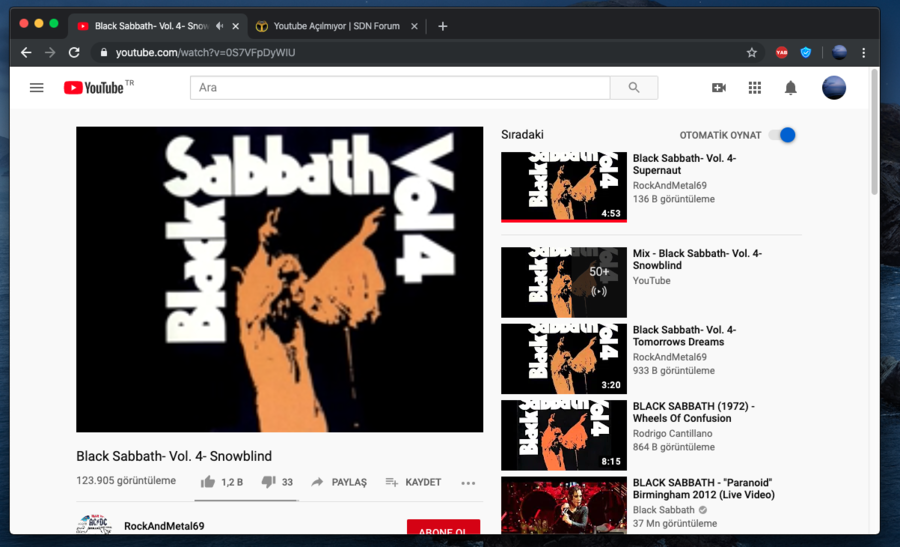Screen dimensions: 900x547
Task: Open the notifications bell
Action: click(x=790, y=88)
